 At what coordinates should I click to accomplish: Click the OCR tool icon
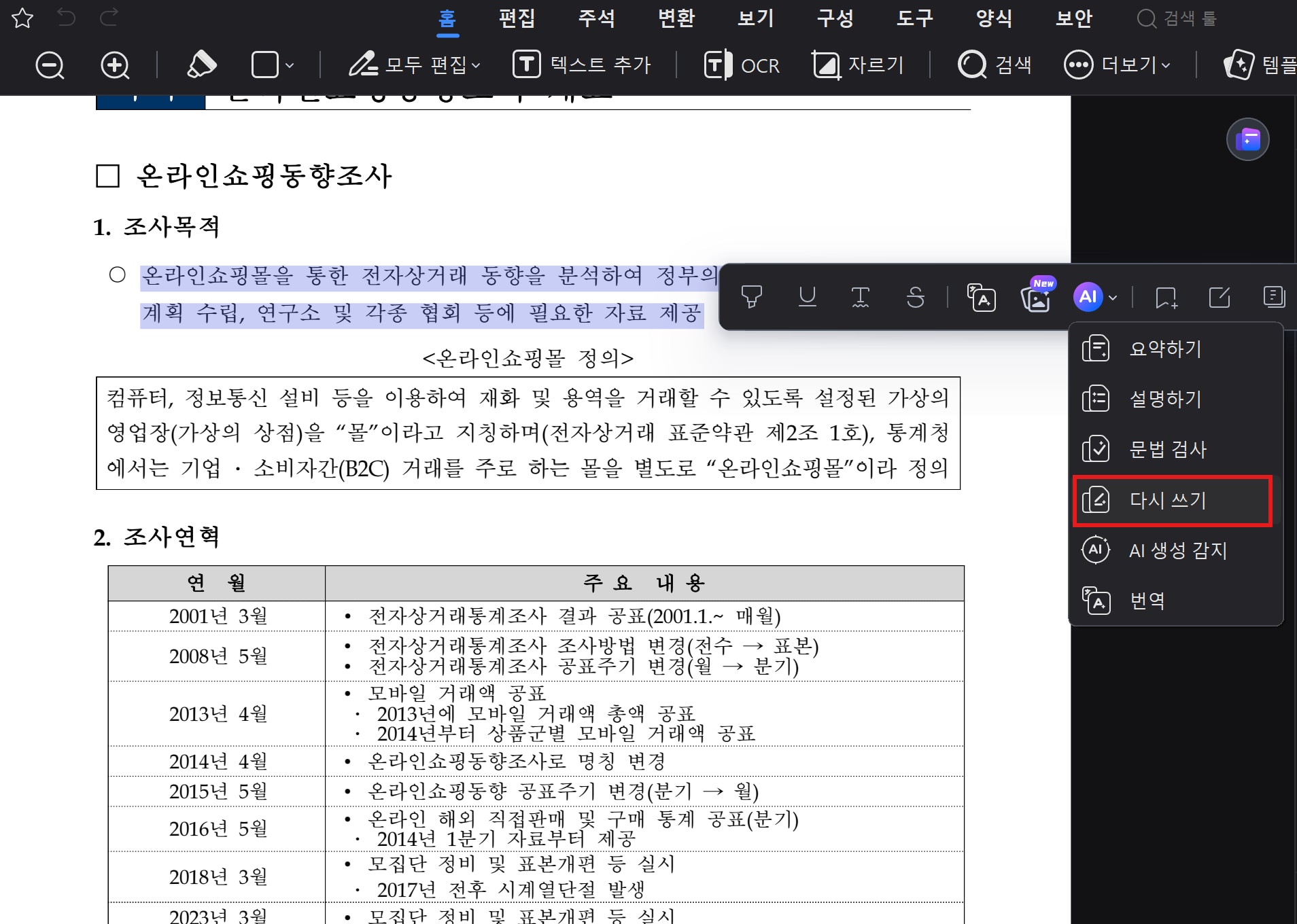pos(742,66)
